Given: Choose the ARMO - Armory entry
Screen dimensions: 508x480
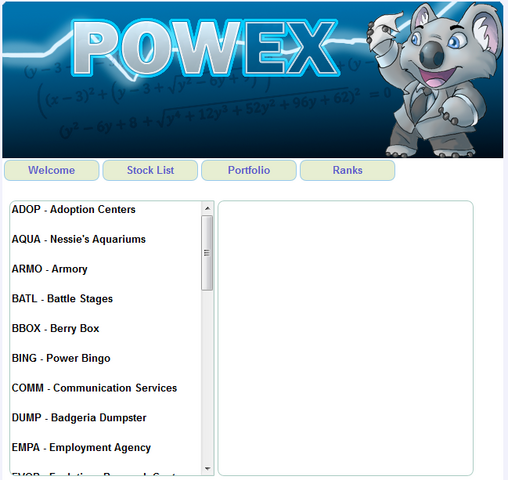Looking at the screenshot, I should point(50,269).
